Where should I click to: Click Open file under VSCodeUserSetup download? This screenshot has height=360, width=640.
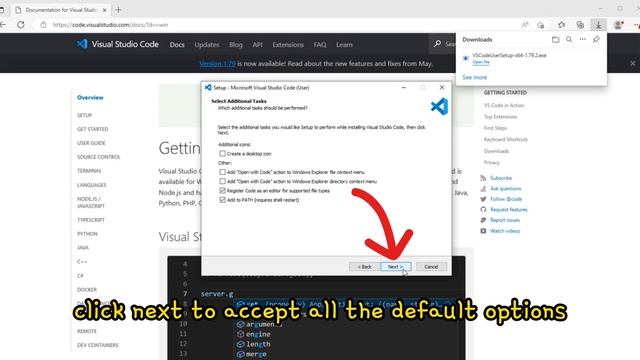pyautogui.click(x=481, y=62)
